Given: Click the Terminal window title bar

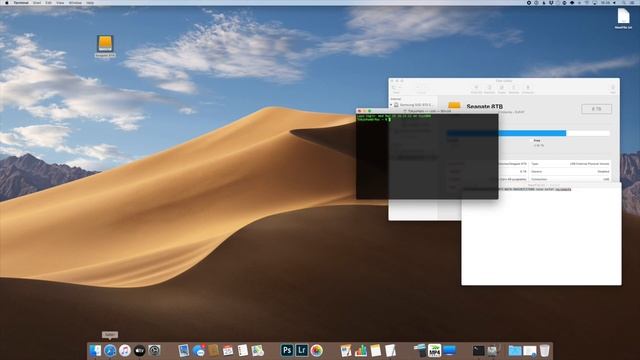Looking at the screenshot, I should click(427, 111).
